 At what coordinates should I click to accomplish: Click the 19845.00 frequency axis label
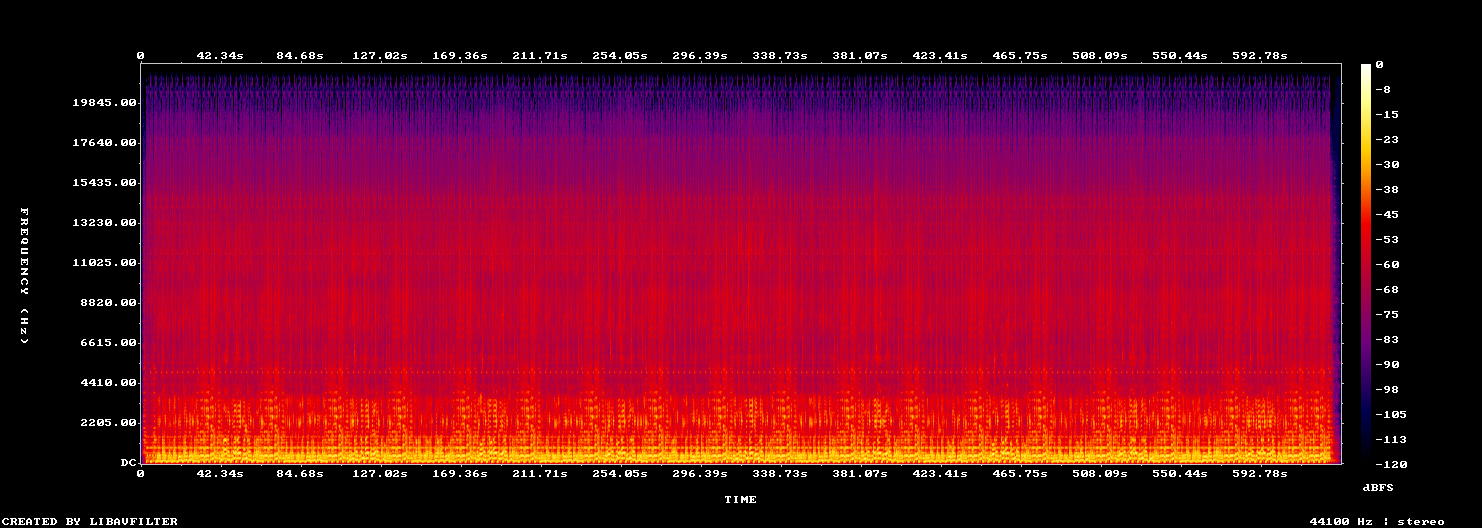tap(104, 103)
